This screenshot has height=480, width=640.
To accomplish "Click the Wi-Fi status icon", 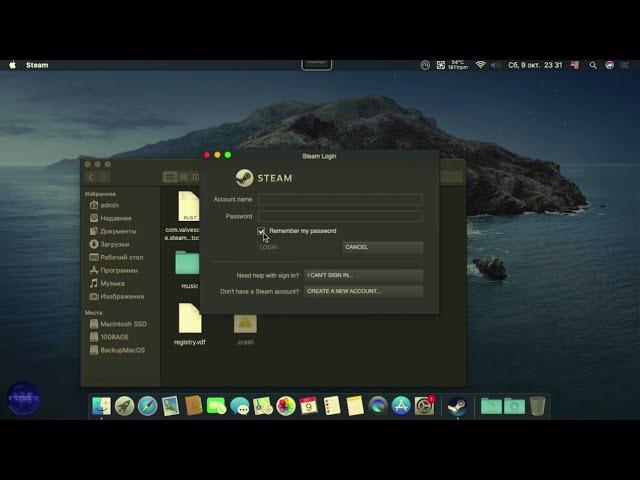I will [480, 65].
